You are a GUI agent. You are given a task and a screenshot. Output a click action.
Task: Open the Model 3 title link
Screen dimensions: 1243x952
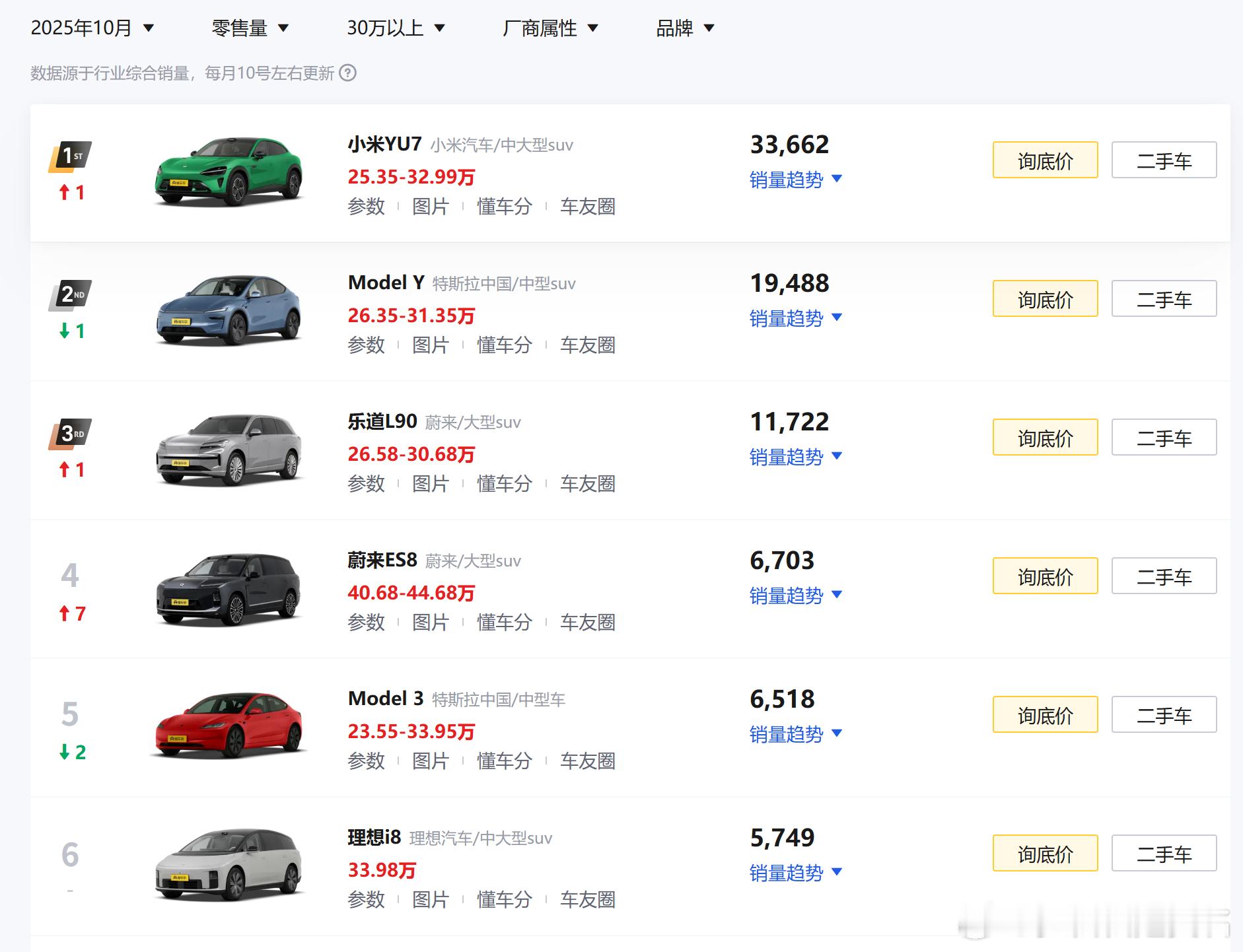[386, 698]
